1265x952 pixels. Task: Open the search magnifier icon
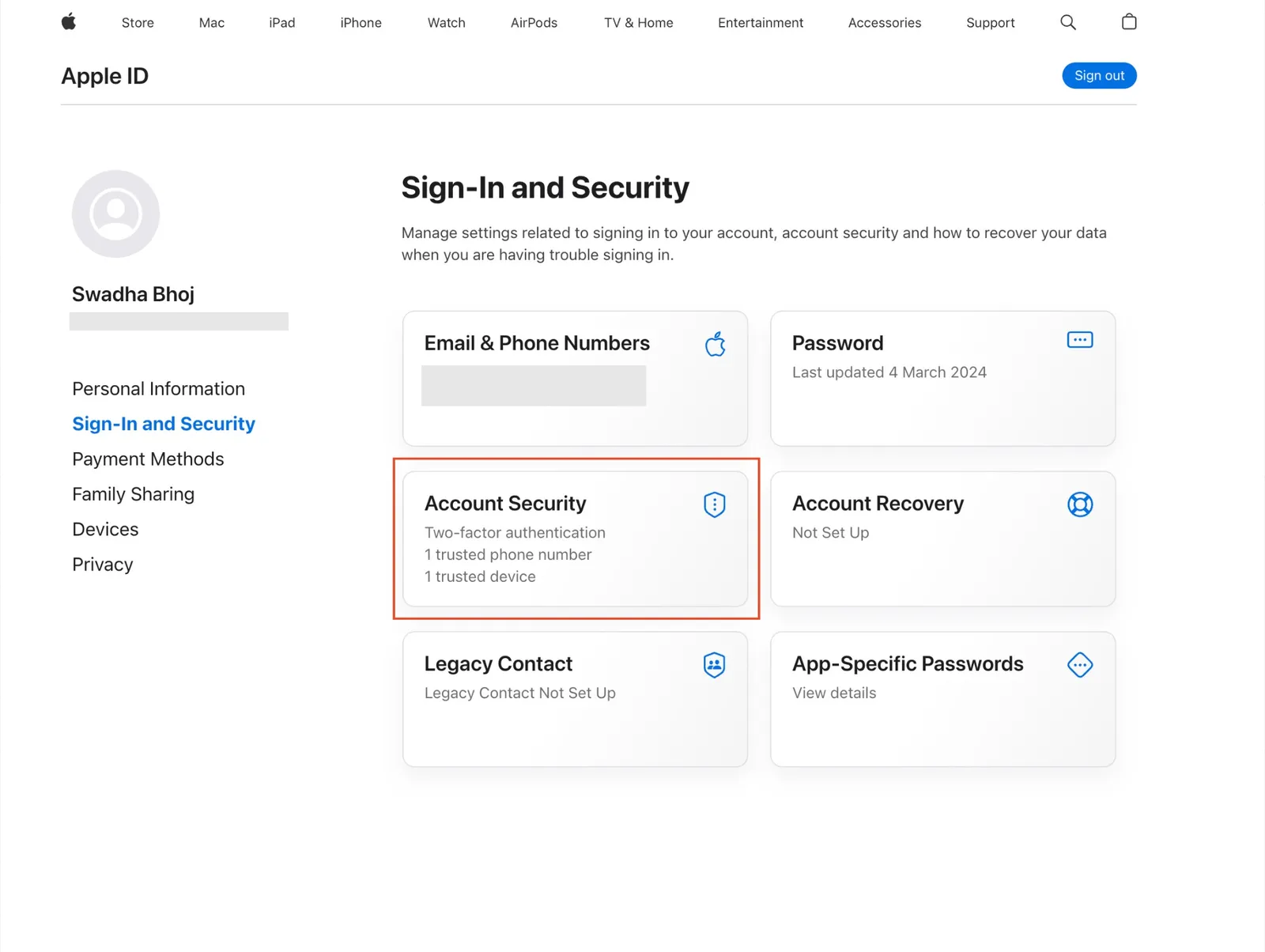point(1068,22)
